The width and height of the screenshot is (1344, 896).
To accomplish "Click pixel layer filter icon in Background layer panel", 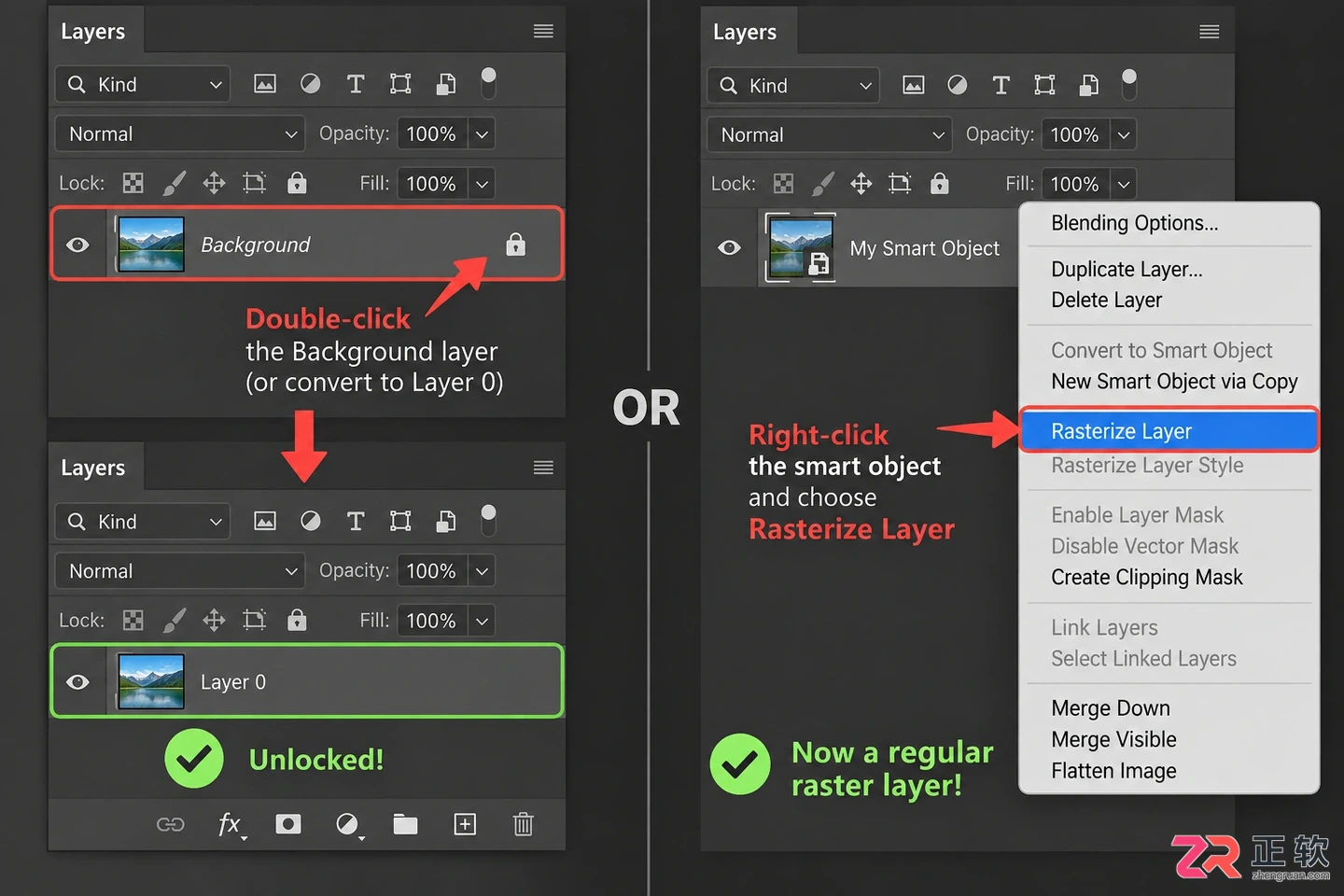I will [x=265, y=84].
